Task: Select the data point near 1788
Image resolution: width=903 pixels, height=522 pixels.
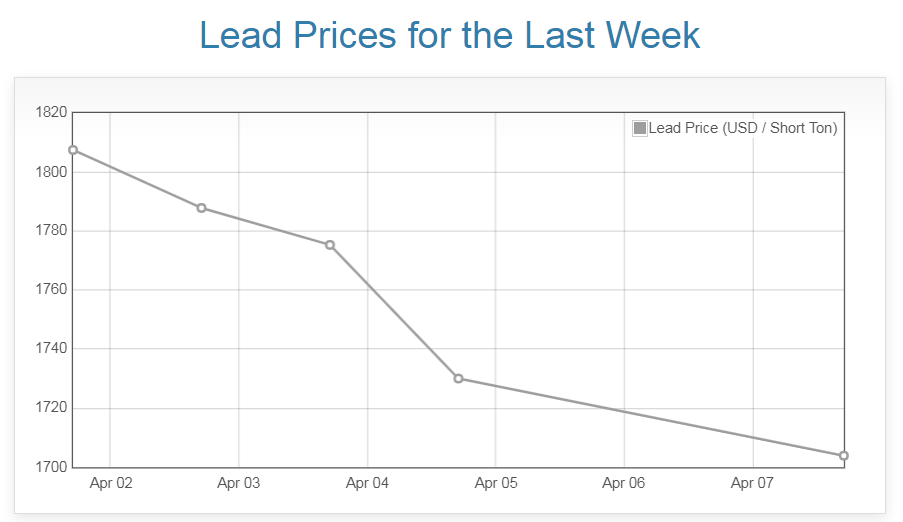Action: pyautogui.click(x=201, y=208)
